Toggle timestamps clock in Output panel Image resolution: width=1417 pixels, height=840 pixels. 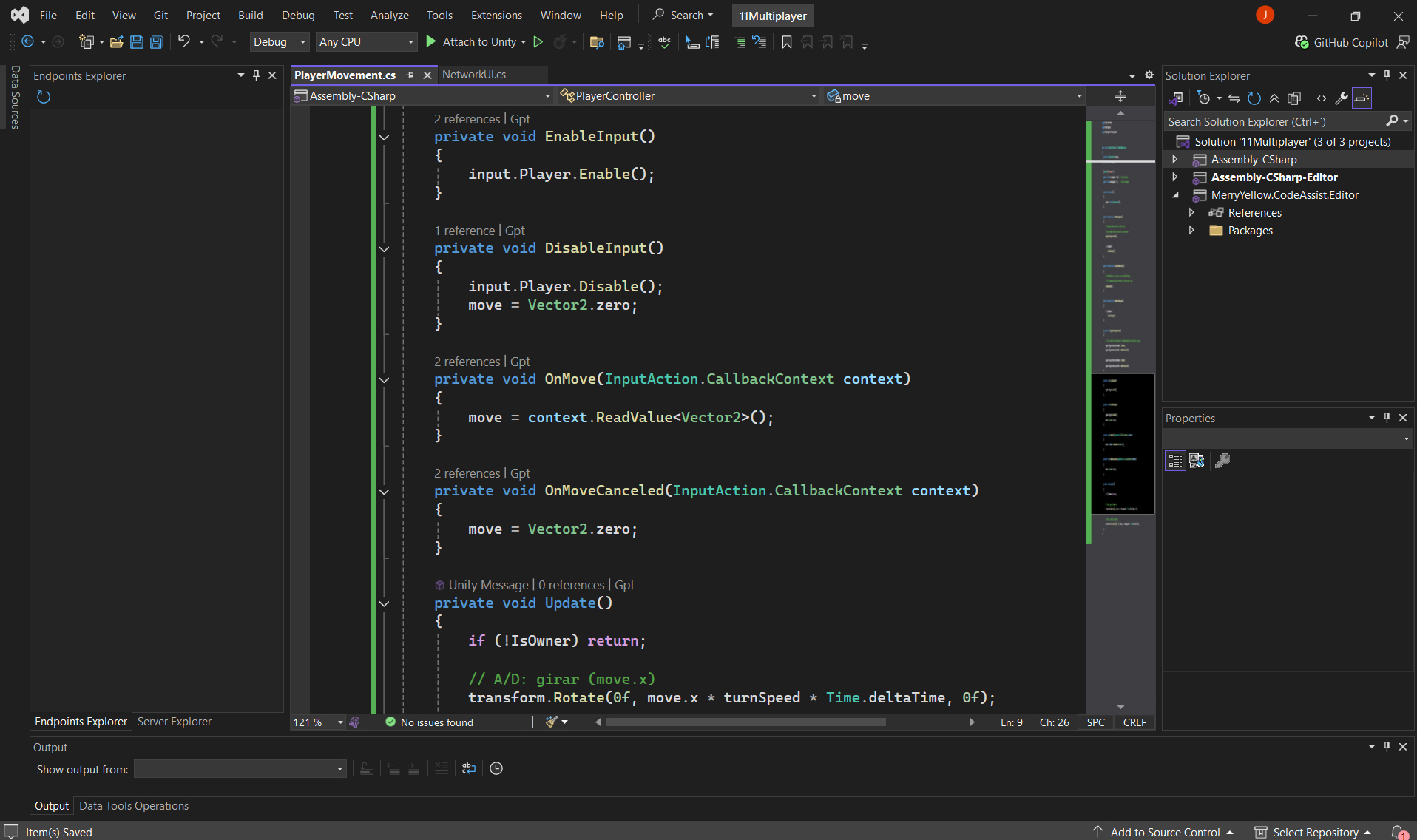click(496, 769)
